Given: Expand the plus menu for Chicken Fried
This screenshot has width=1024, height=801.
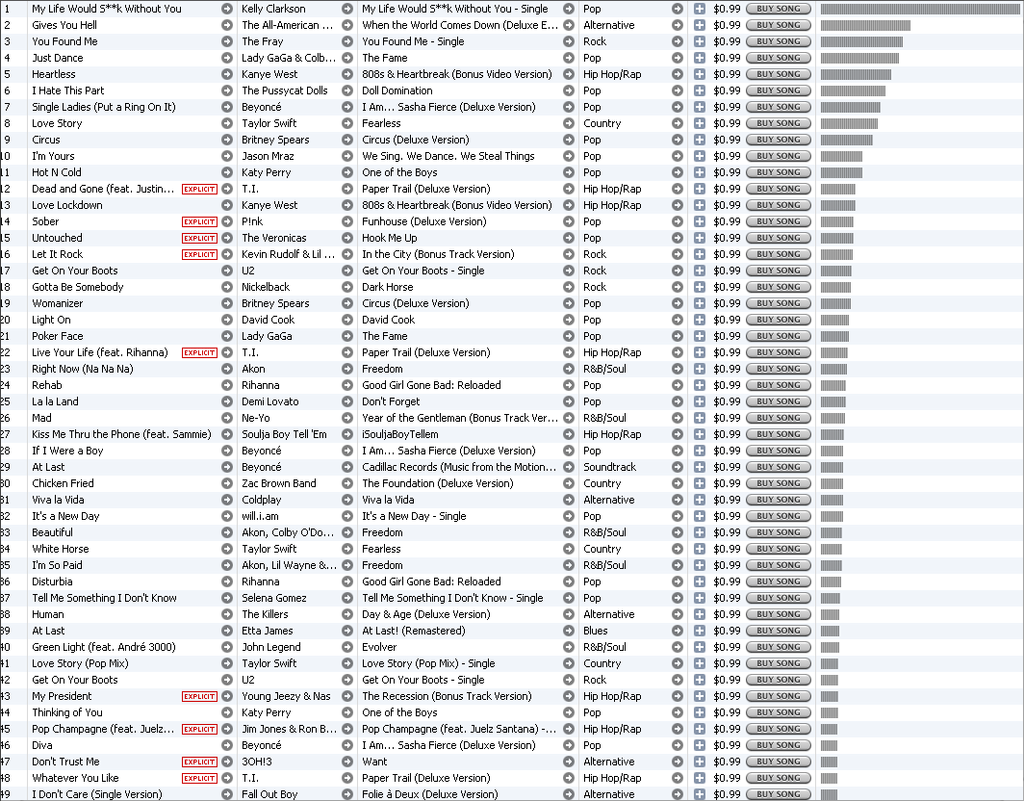Looking at the screenshot, I should click(700, 483).
